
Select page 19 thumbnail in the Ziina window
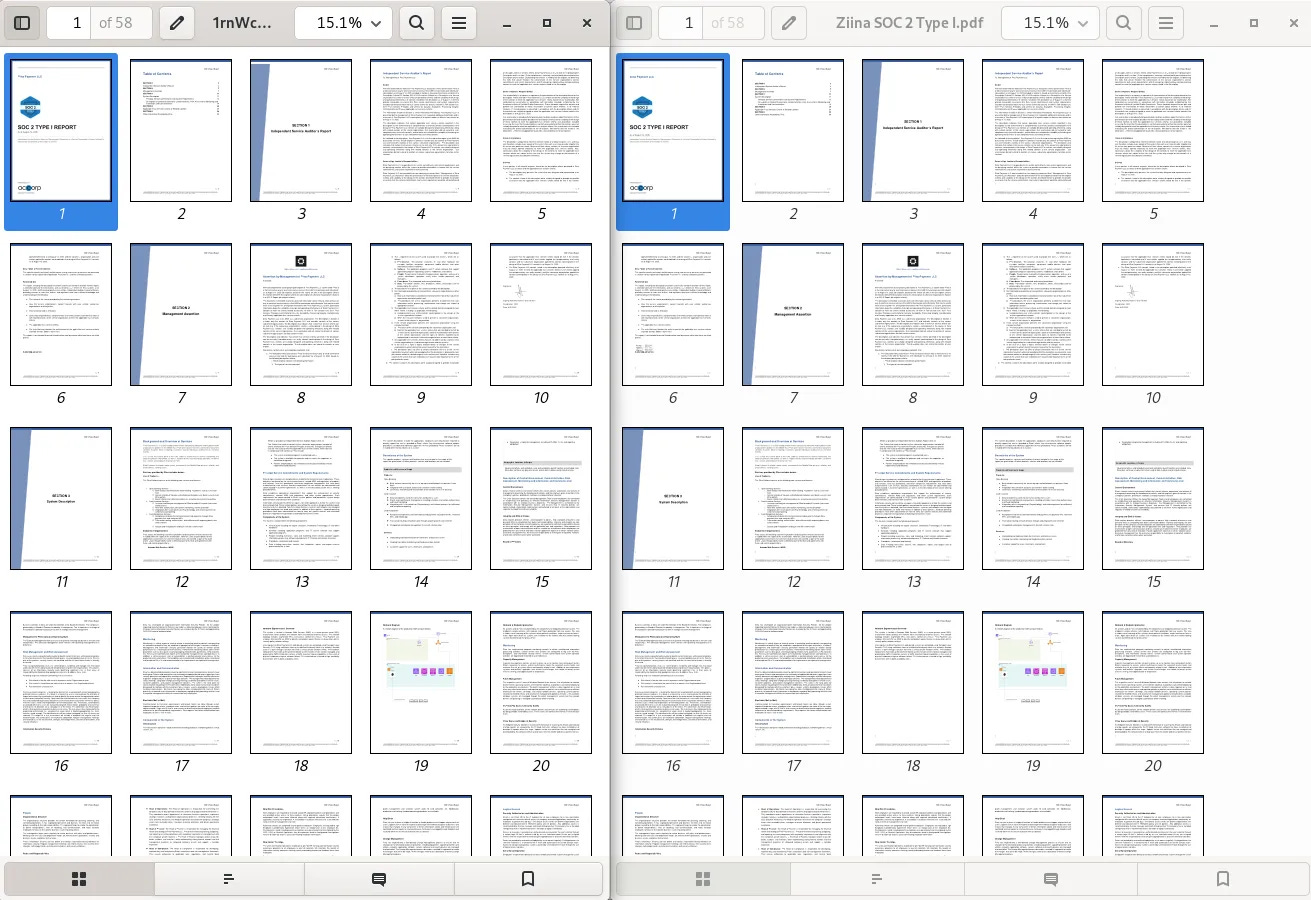point(1033,683)
